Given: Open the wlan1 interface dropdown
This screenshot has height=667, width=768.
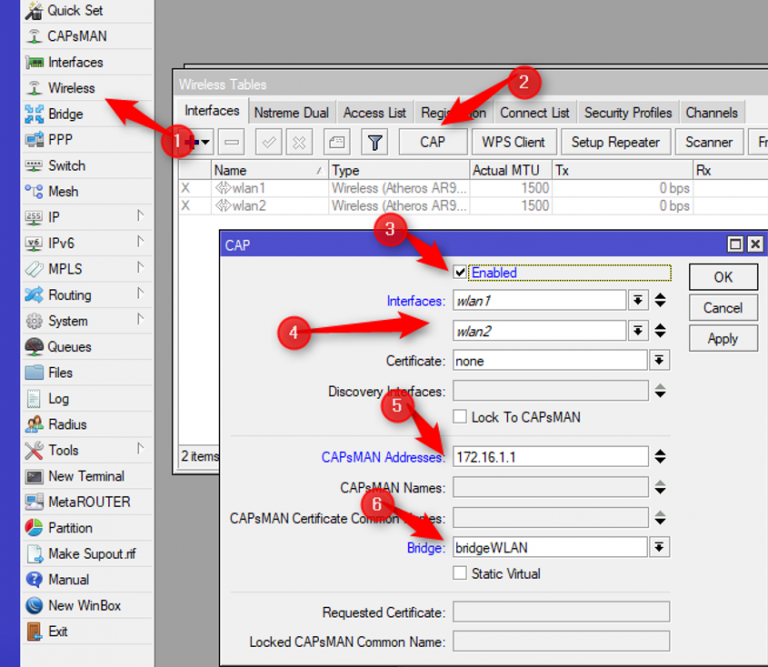Looking at the screenshot, I should pyautogui.click(x=638, y=301).
